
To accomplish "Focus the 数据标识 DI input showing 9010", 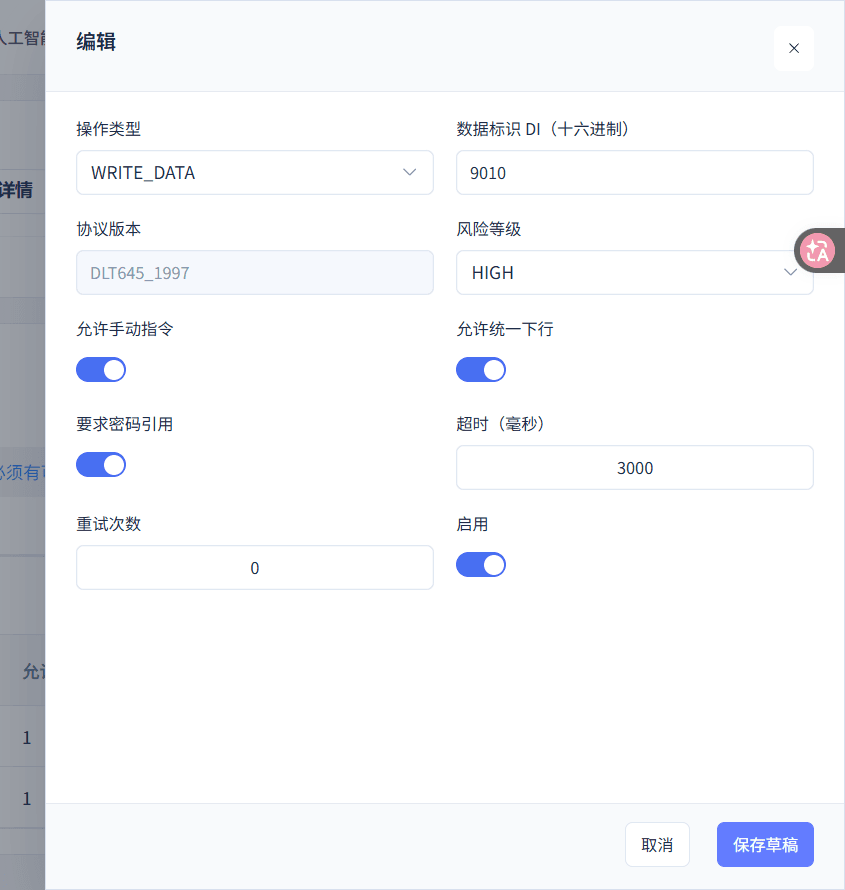I will pos(634,173).
